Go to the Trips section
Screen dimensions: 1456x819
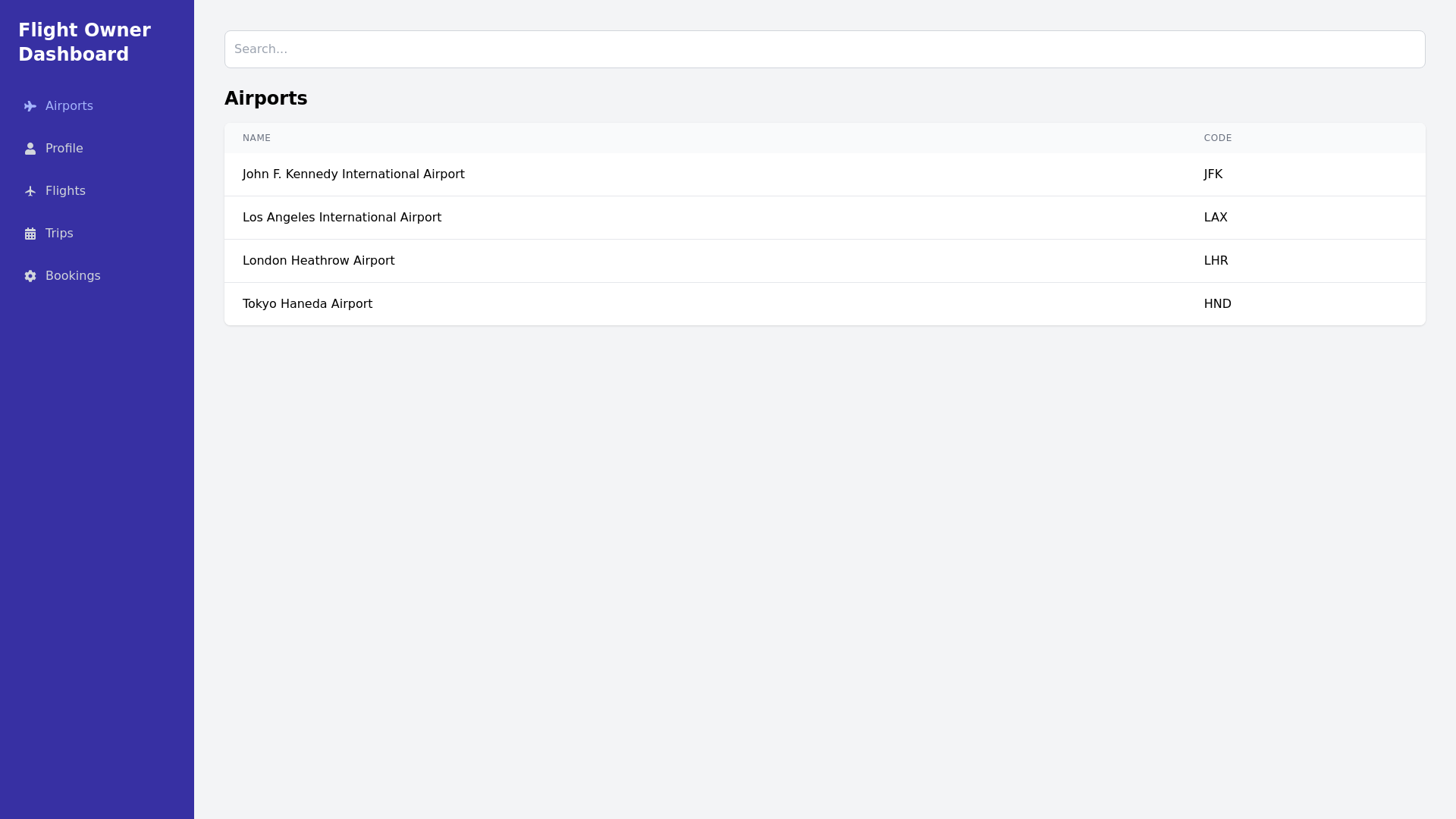click(58, 234)
